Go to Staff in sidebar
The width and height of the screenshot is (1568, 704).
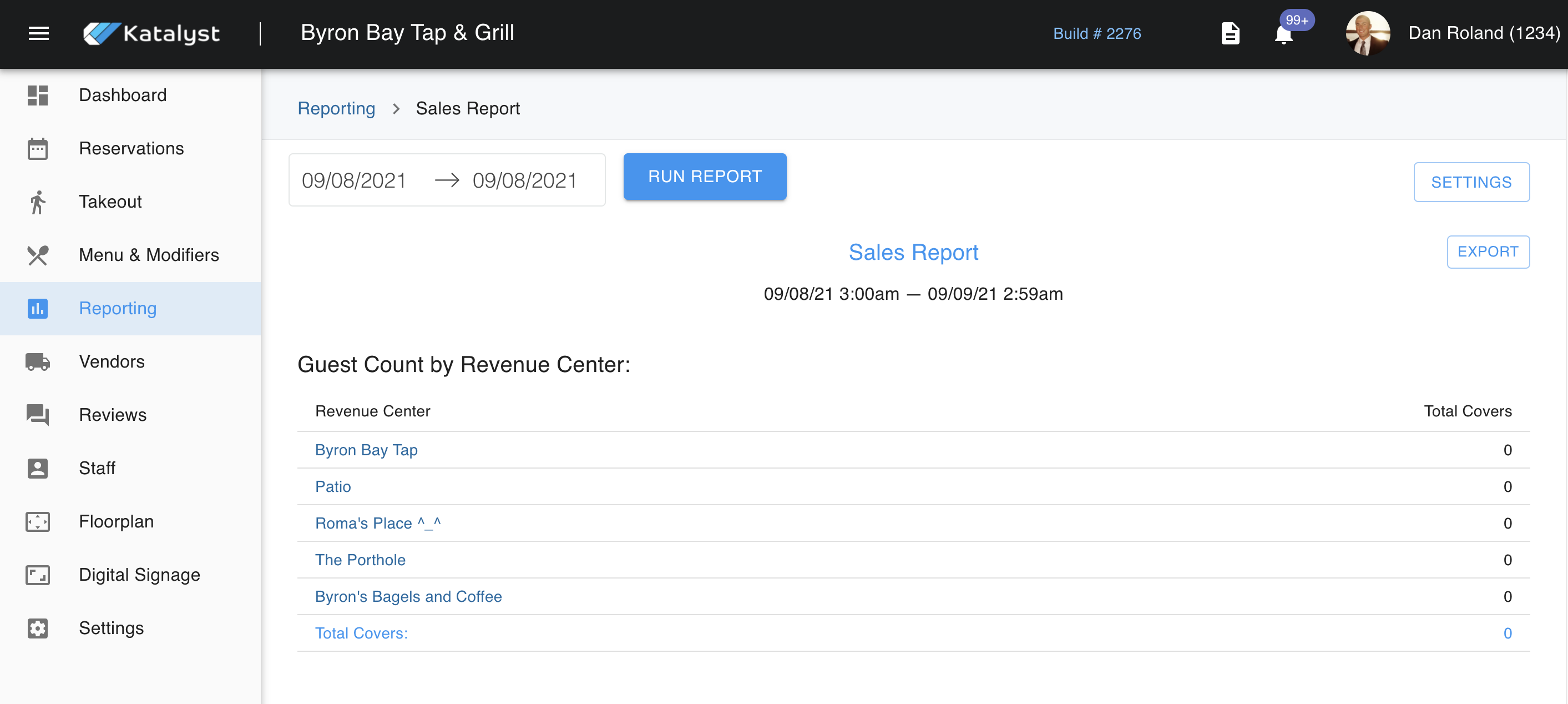coord(97,469)
